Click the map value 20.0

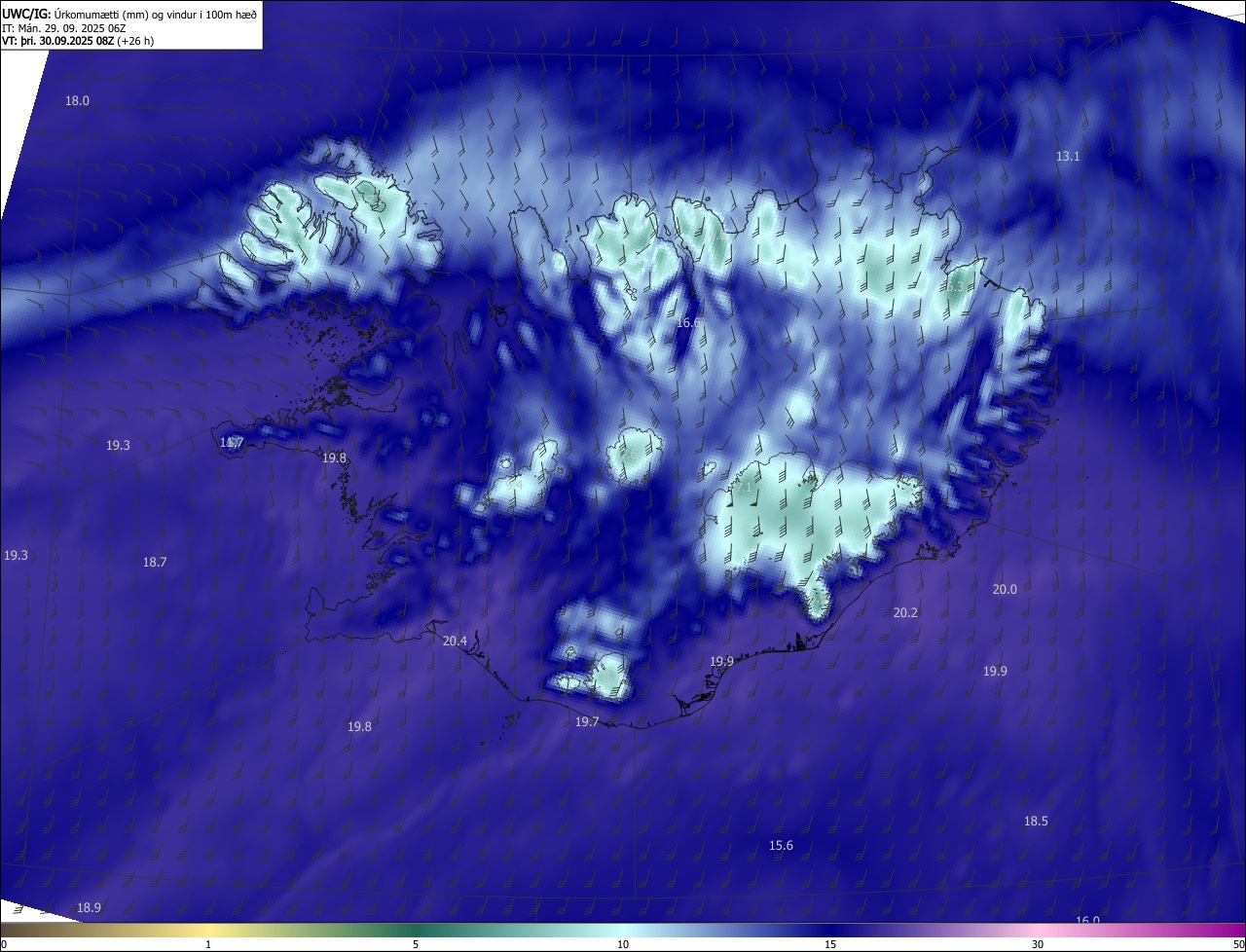[x=1005, y=590]
